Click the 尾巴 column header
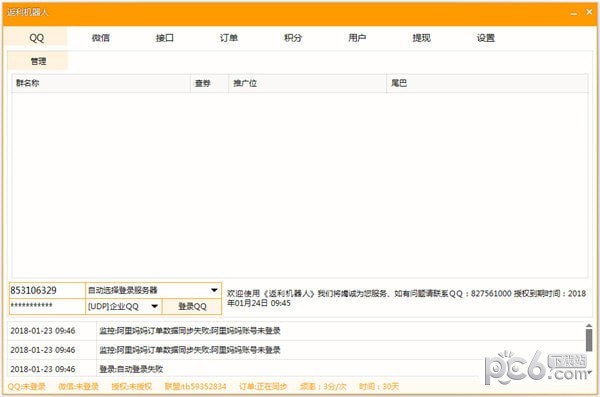600x397 pixels. [x=487, y=83]
